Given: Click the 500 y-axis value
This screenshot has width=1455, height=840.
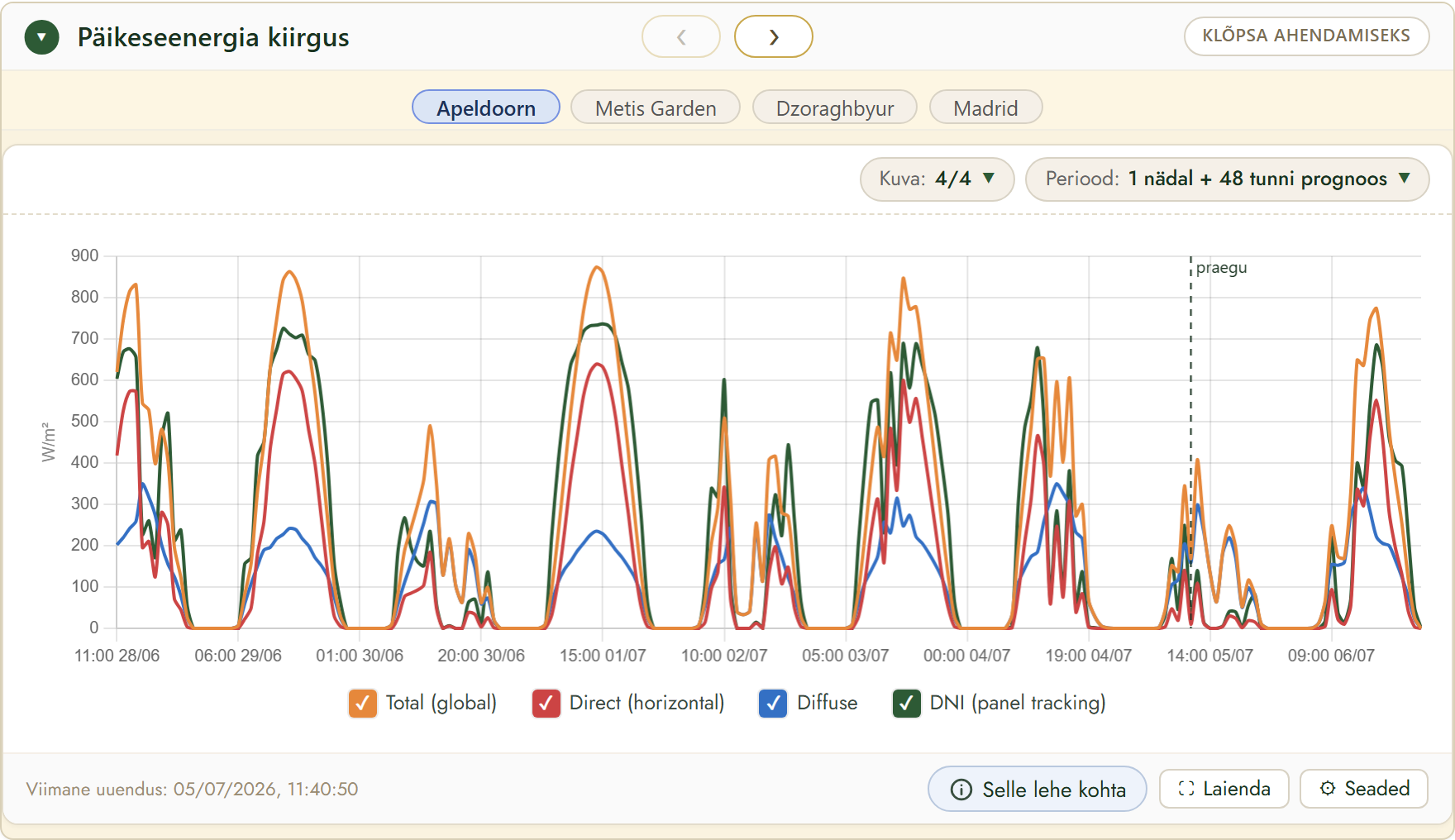Looking at the screenshot, I should (85, 421).
